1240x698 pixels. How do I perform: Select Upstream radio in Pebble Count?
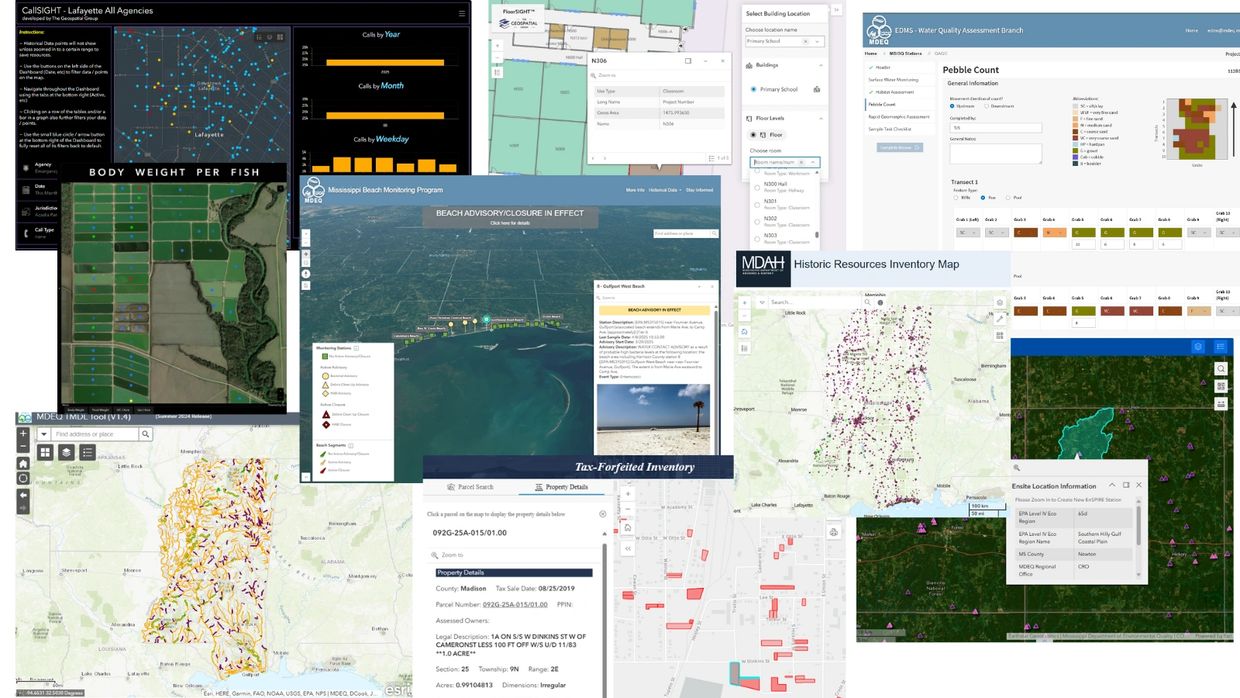[952, 106]
